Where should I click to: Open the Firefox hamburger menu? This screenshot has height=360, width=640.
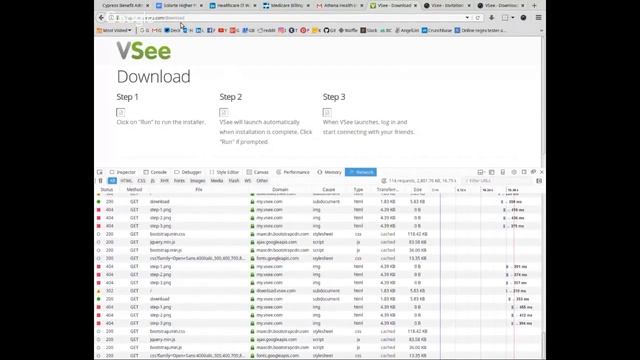(x=538, y=18)
